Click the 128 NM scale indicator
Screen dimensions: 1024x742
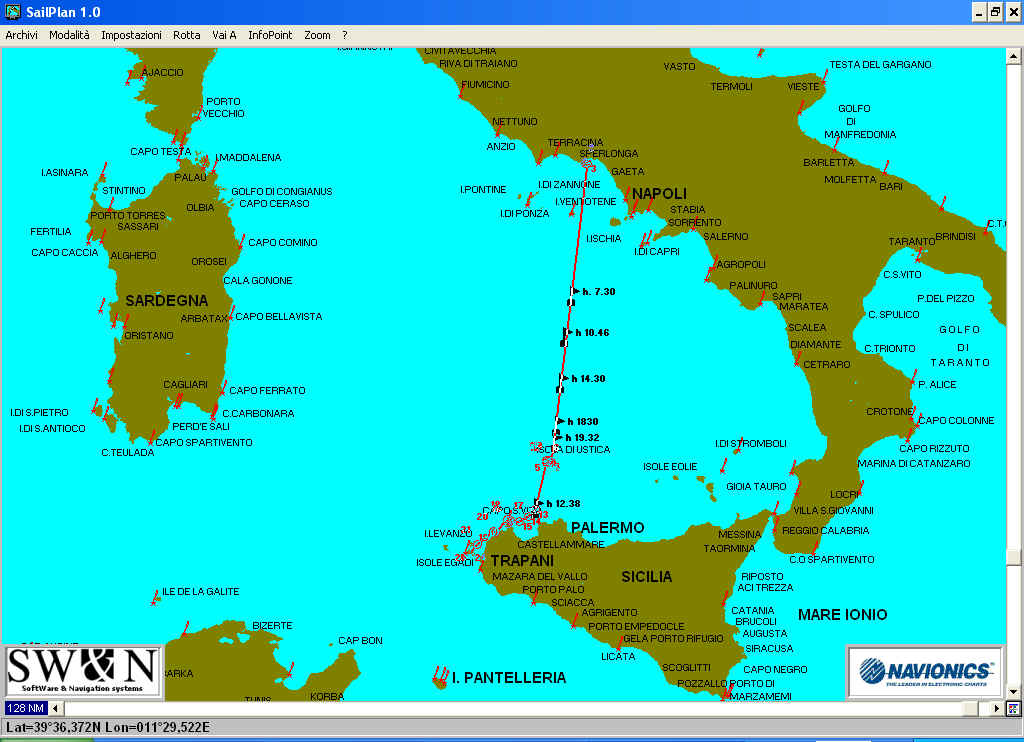point(25,709)
